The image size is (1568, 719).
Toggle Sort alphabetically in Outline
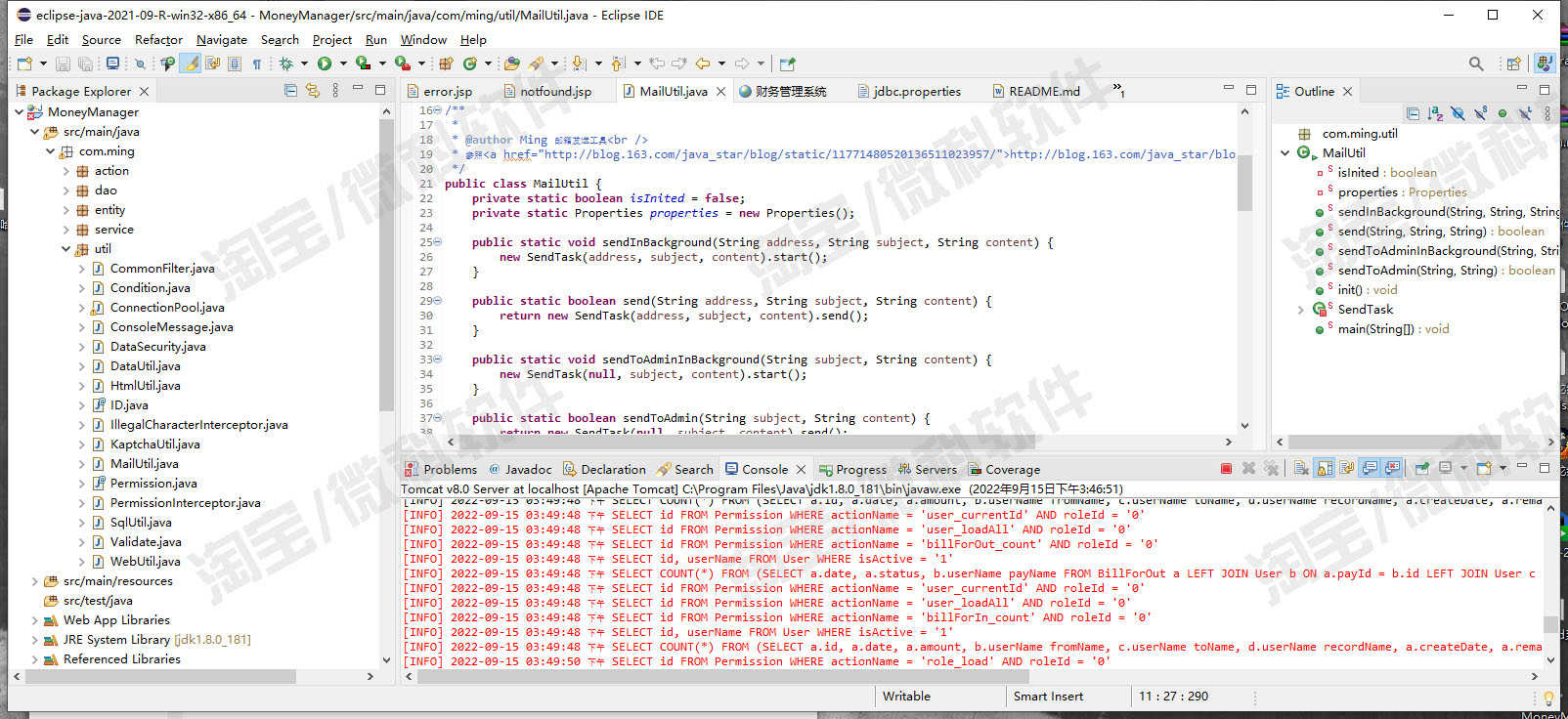(1435, 113)
